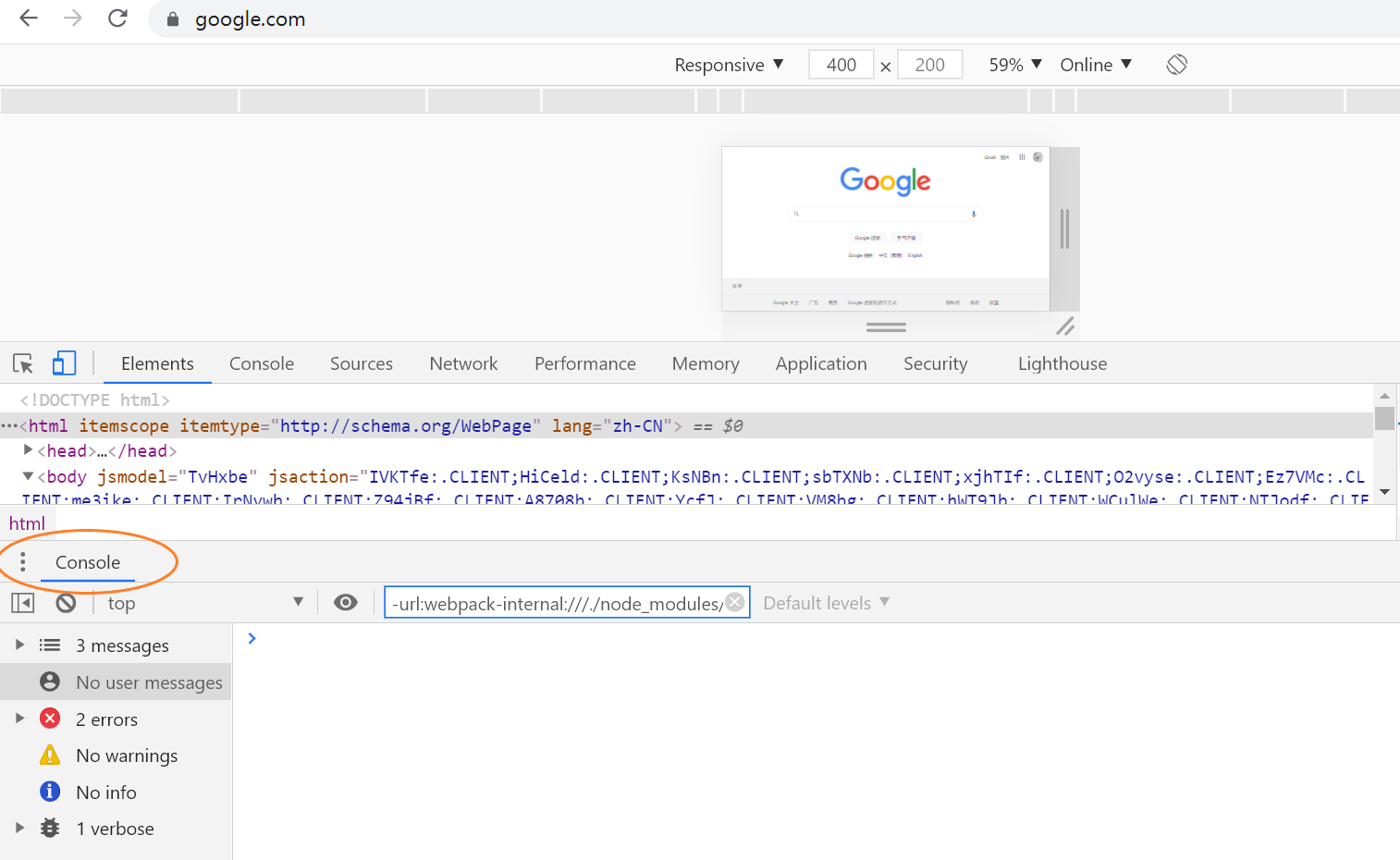
Task: Click the viewport corner resize handle
Action: pyautogui.click(x=1065, y=326)
